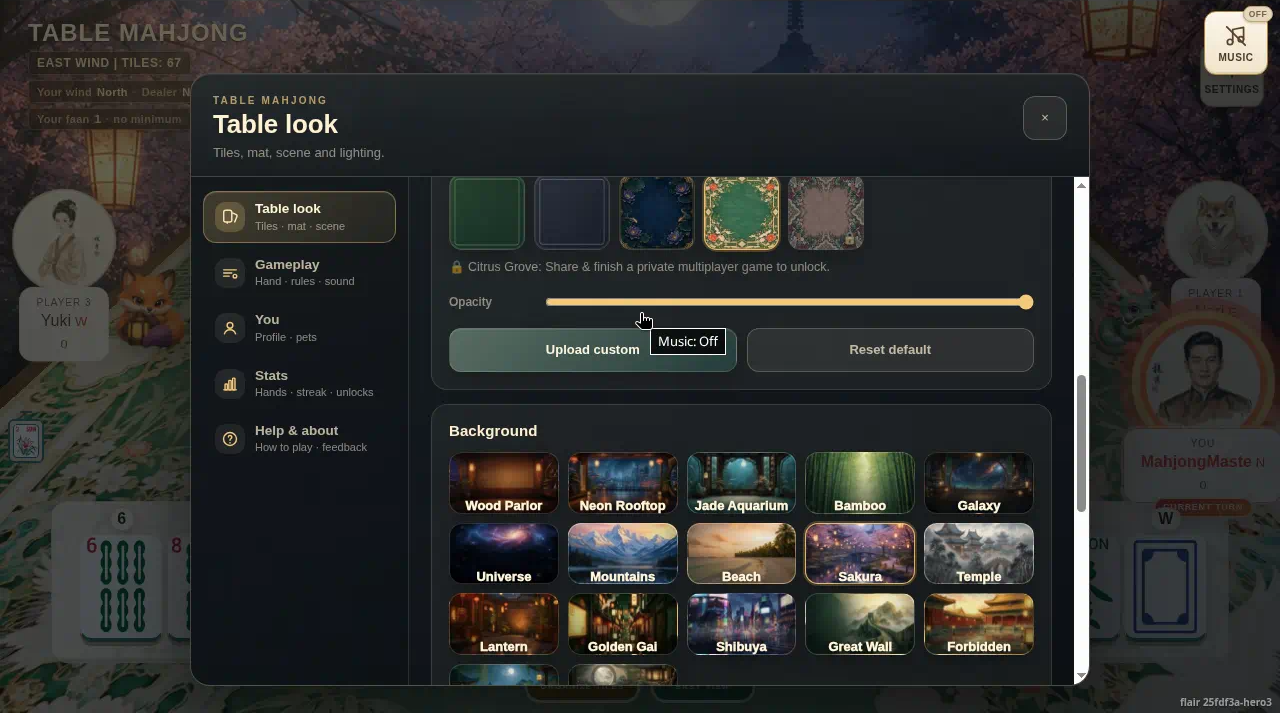
Task: Click the Opacity slider handle
Action: click(1026, 302)
